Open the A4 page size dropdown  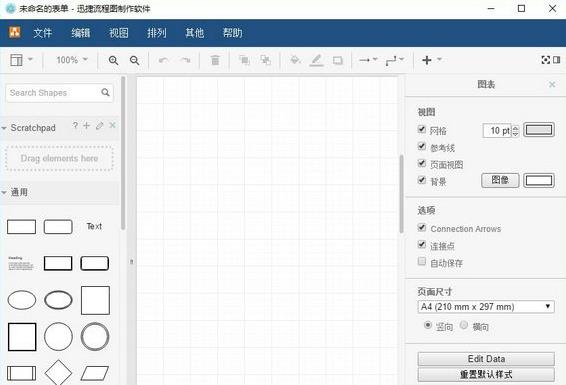(x=486, y=307)
